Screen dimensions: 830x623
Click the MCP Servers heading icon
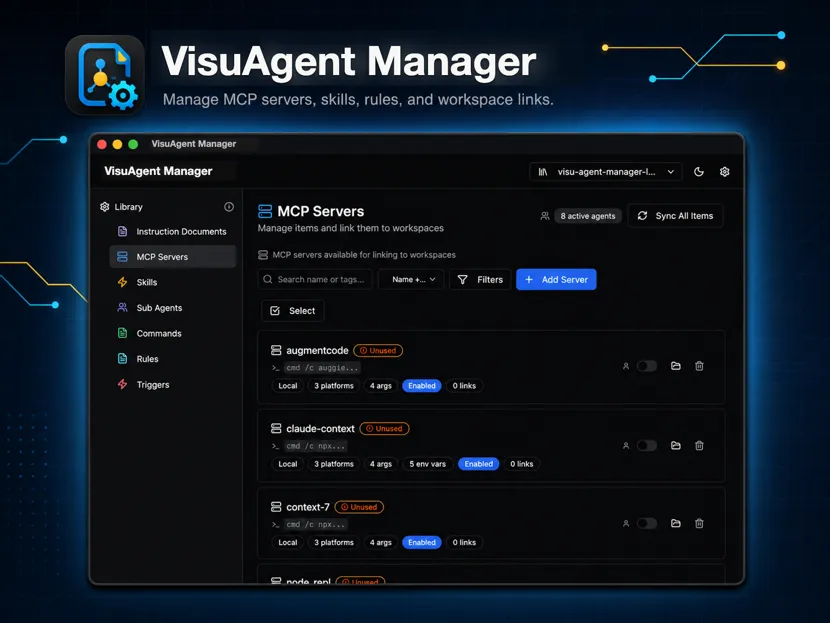pos(265,211)
